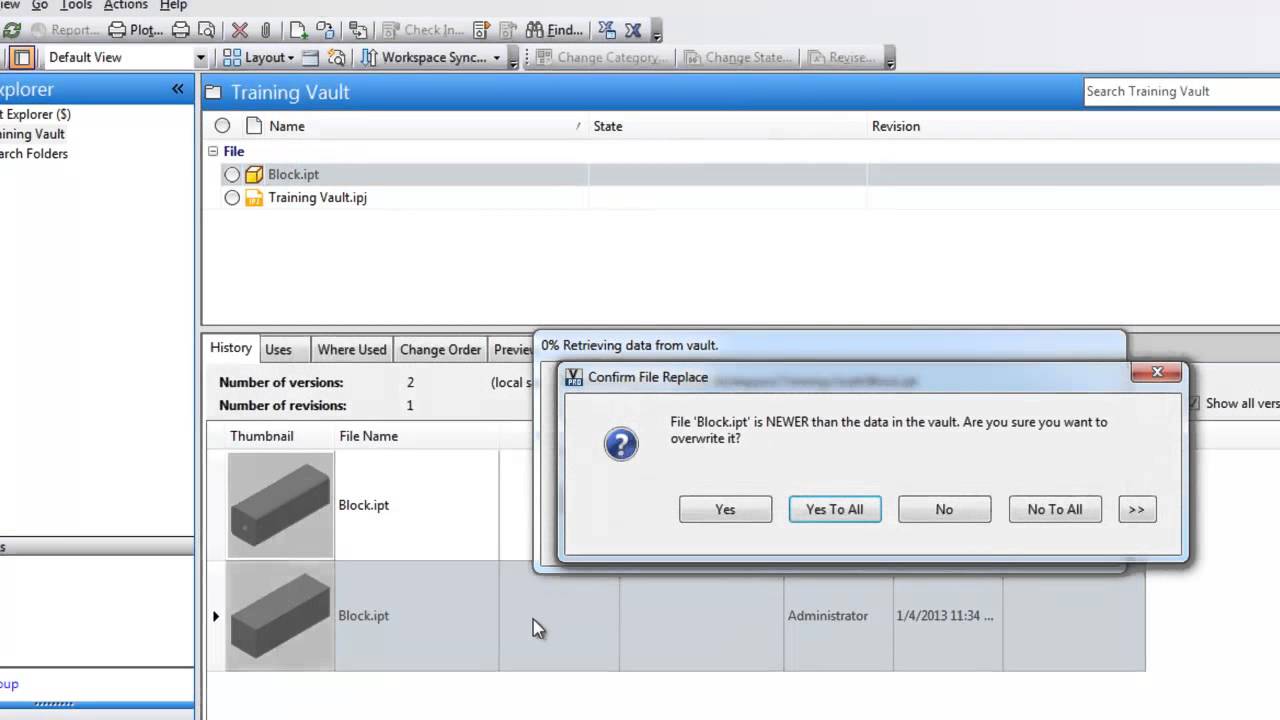Click the Training Vault.ipj project file icon
This screenshot has height=720, width=1280.
click(x=254, y=198)
